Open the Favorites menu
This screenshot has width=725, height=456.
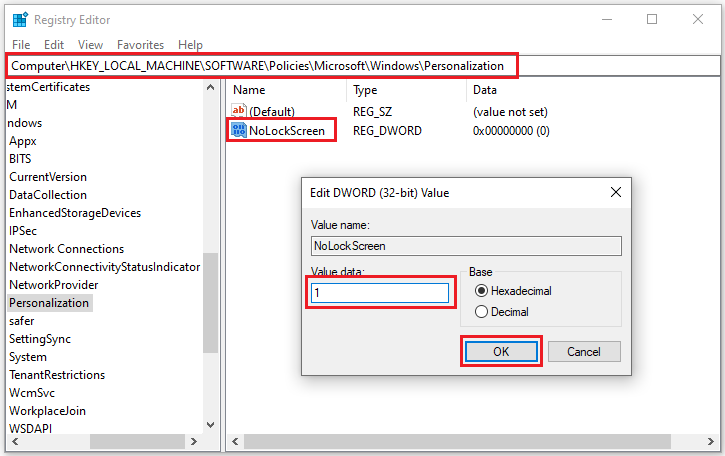pos(140,45)
